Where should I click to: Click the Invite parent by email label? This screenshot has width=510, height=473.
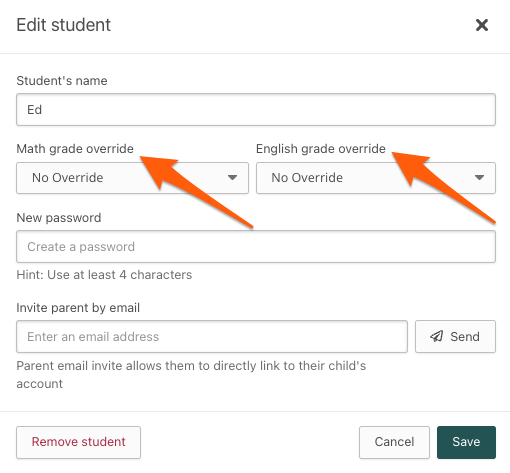tap(78, 308)
